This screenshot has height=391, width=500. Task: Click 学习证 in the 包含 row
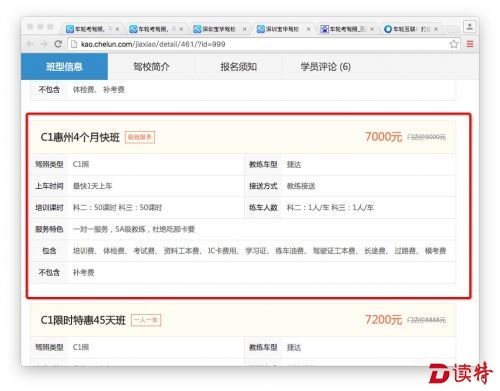point(256,251)
